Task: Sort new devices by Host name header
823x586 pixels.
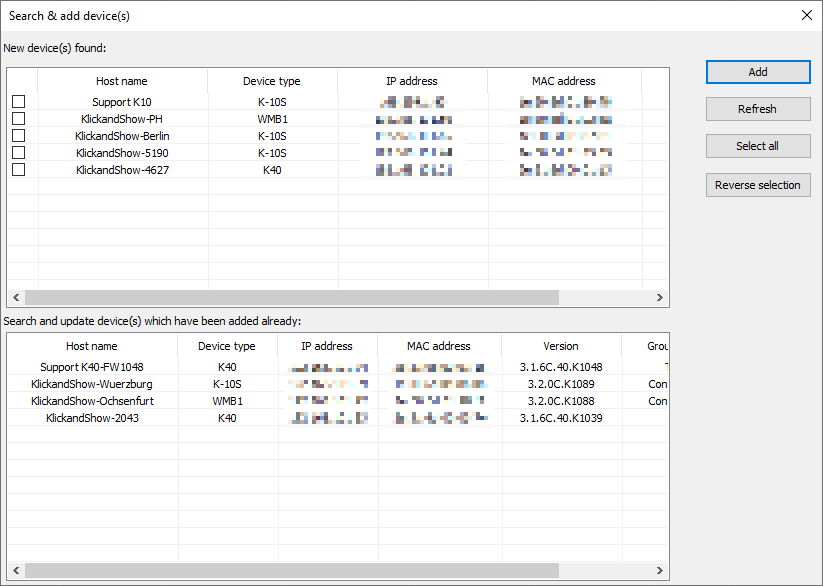Action: [x=121, y=81]
